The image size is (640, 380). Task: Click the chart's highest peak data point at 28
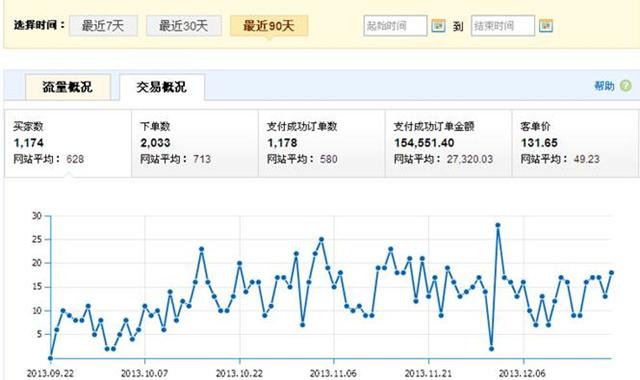(498, 225)
